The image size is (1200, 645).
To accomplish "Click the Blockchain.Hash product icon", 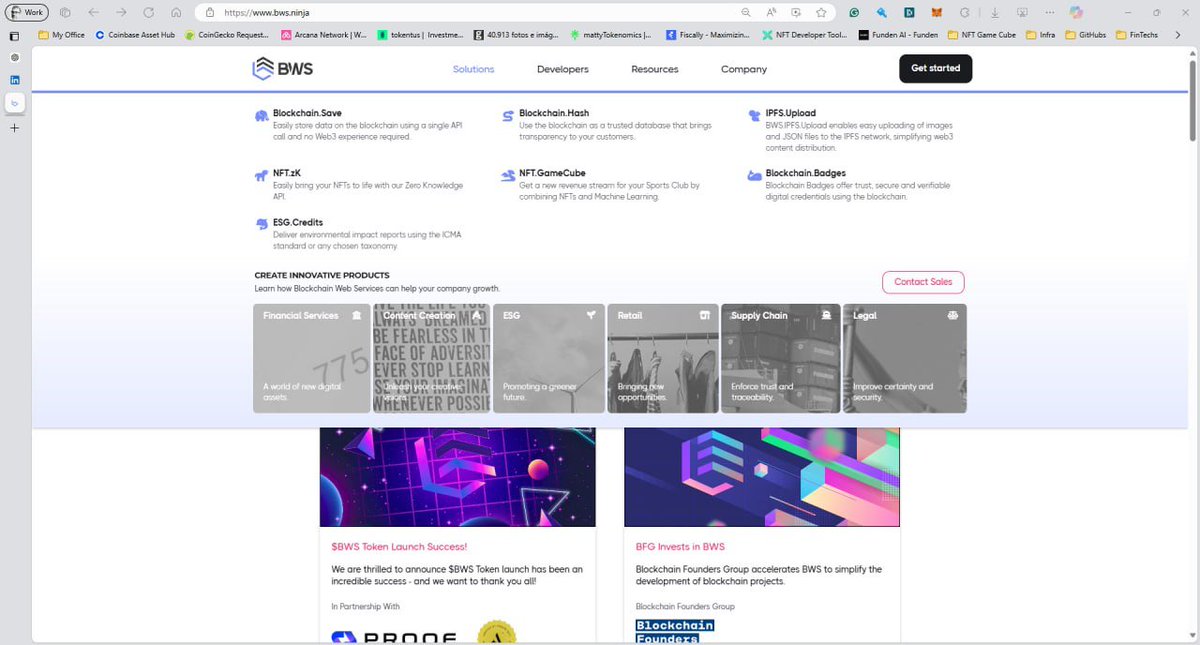I will coord(508,116).
